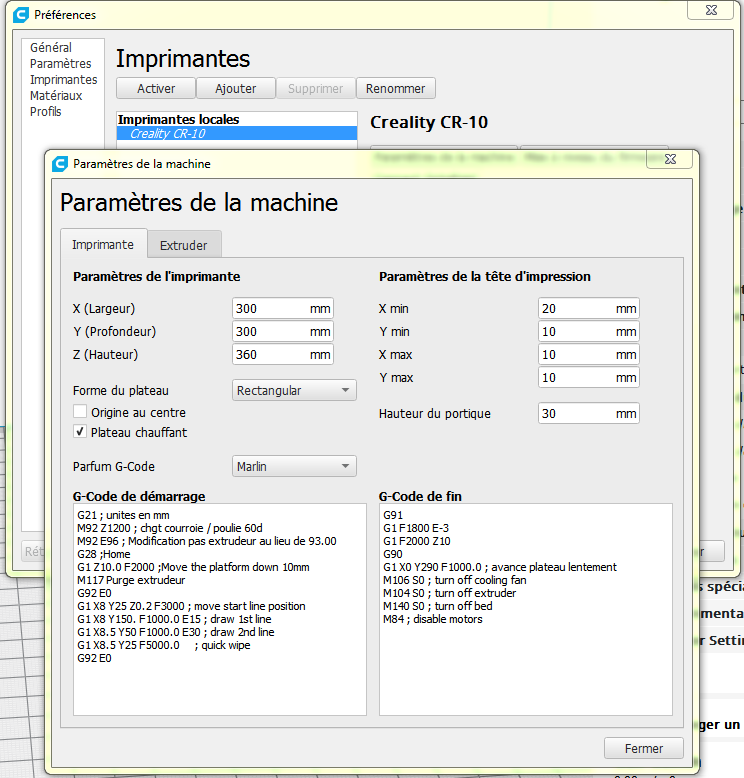Open Matériaux in Préférences sidebar

(56, 95)
